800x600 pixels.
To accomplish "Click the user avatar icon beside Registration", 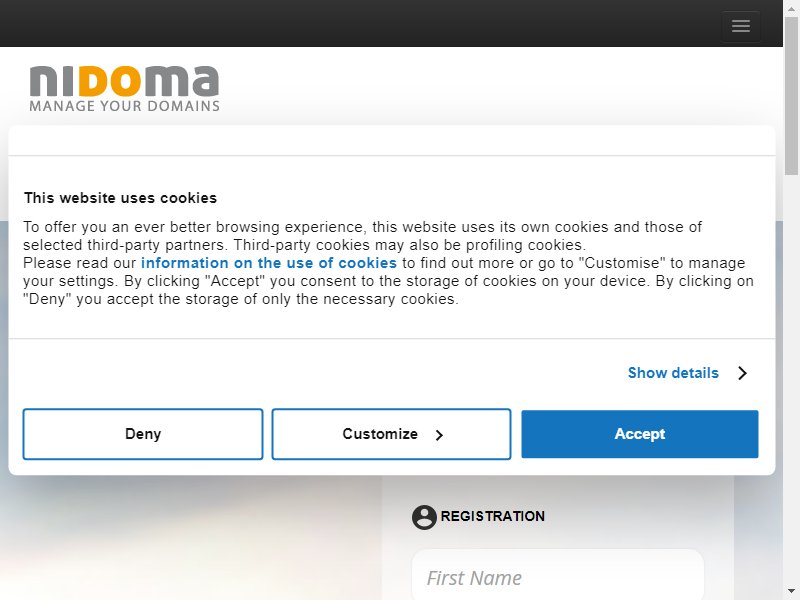I will (424, 517).
